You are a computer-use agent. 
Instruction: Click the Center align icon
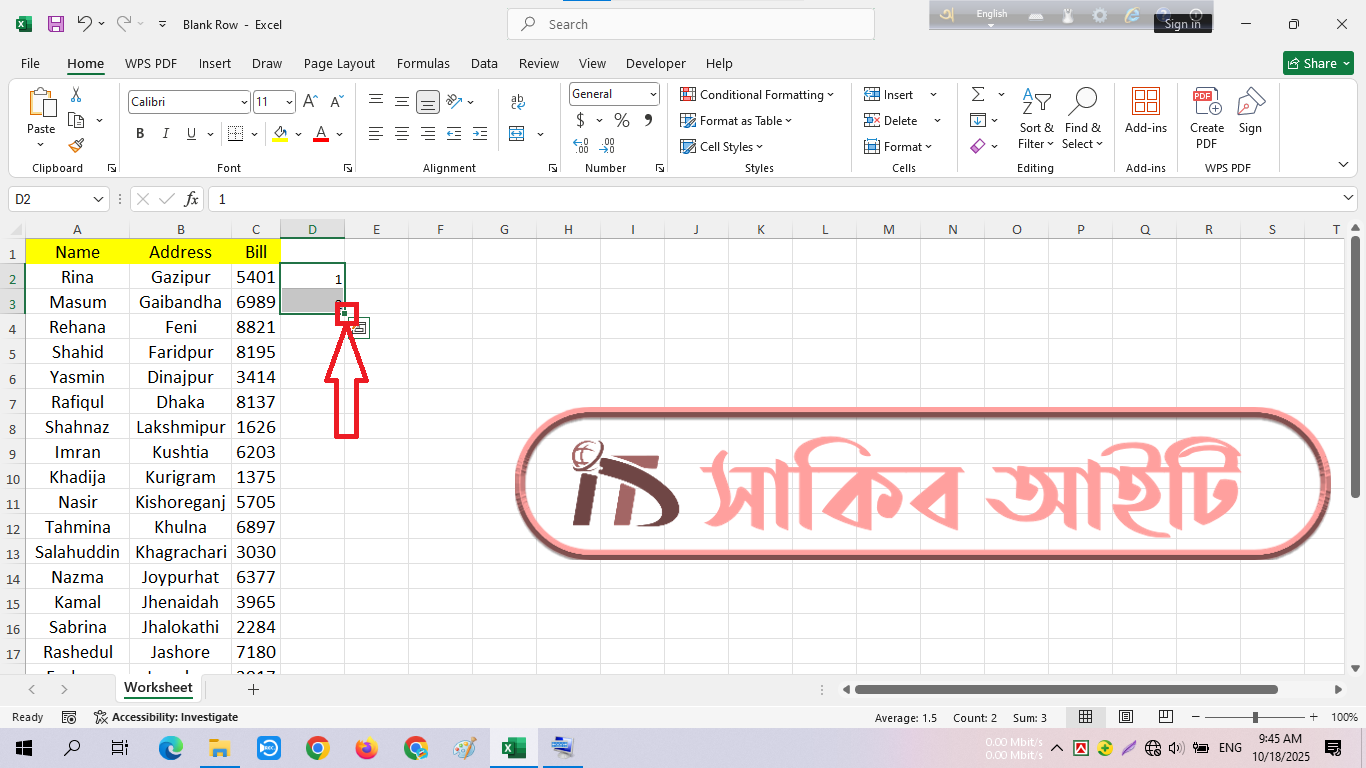[x=402, y=134]
